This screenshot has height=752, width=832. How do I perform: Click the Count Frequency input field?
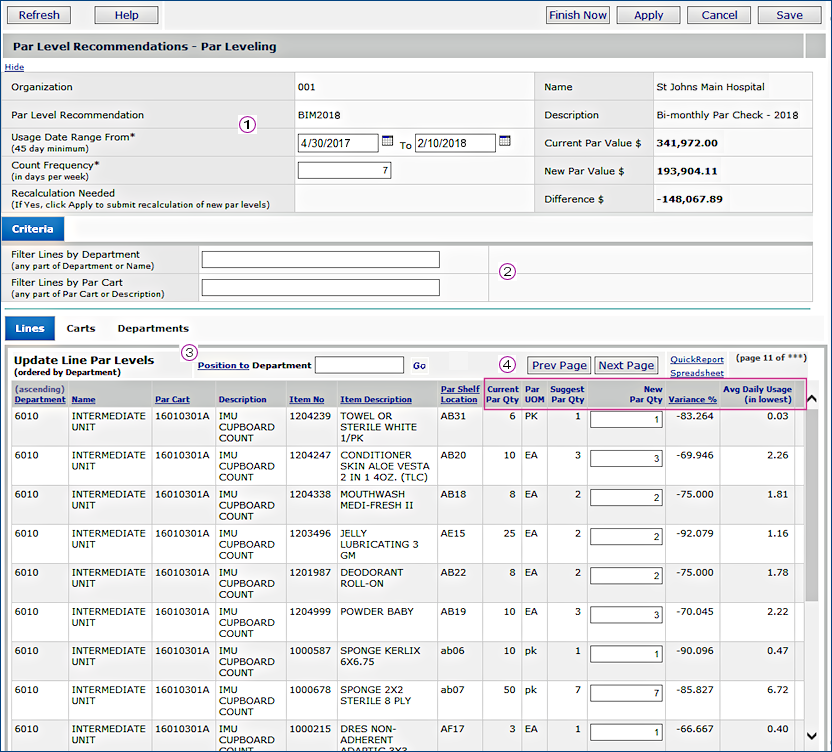click(344, 171)
